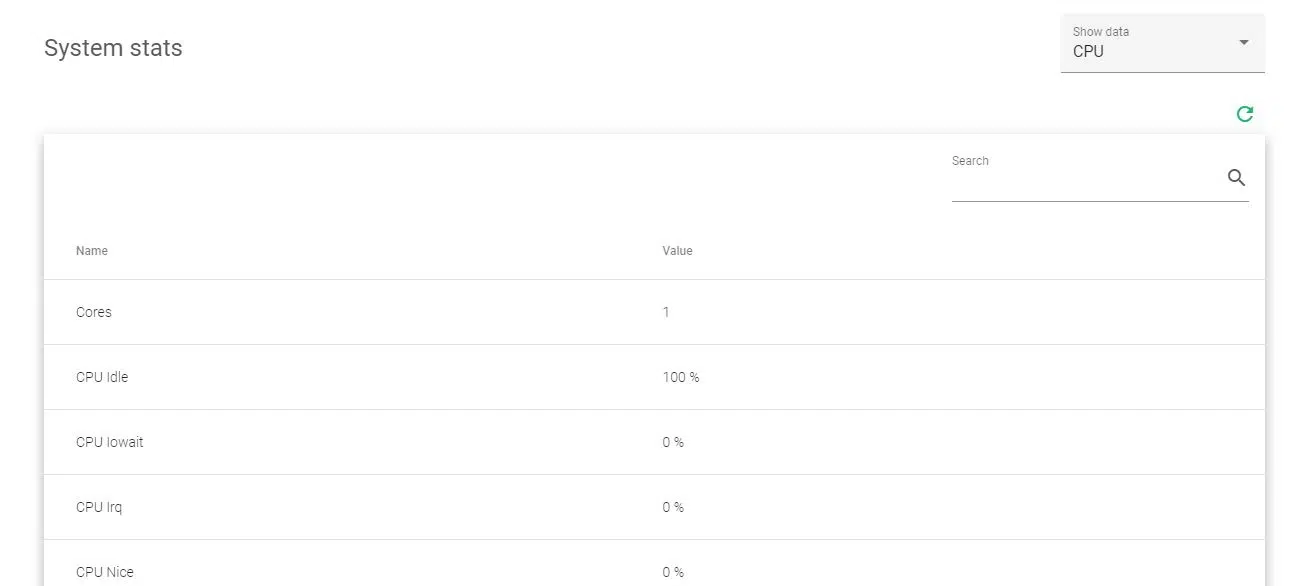Screen dimensions: 1309x586
Task: Click the green refresh icon
Action: click(x=1244, y=114)
